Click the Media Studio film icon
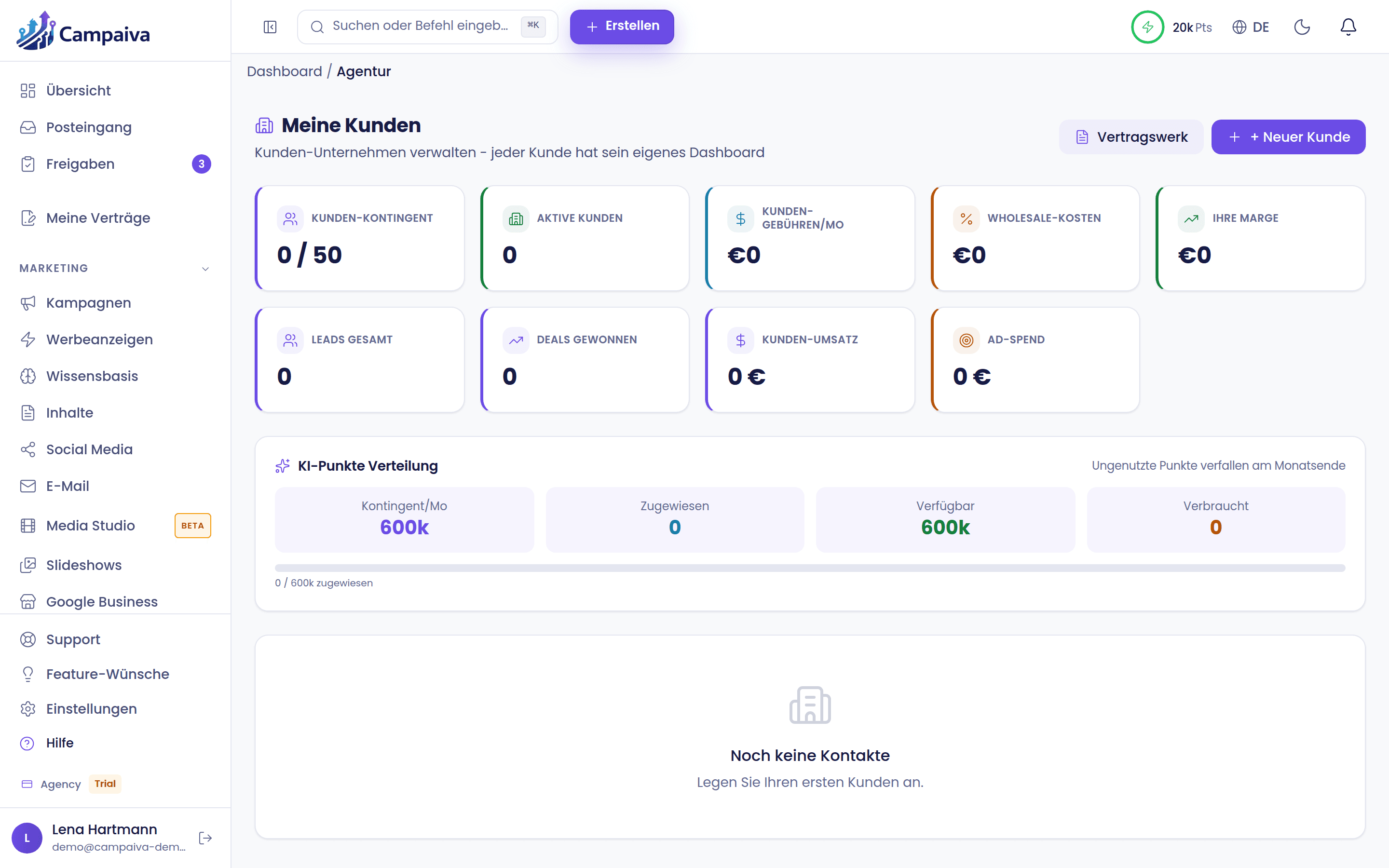Screen dimensions: 1389x868 [27, 526]
